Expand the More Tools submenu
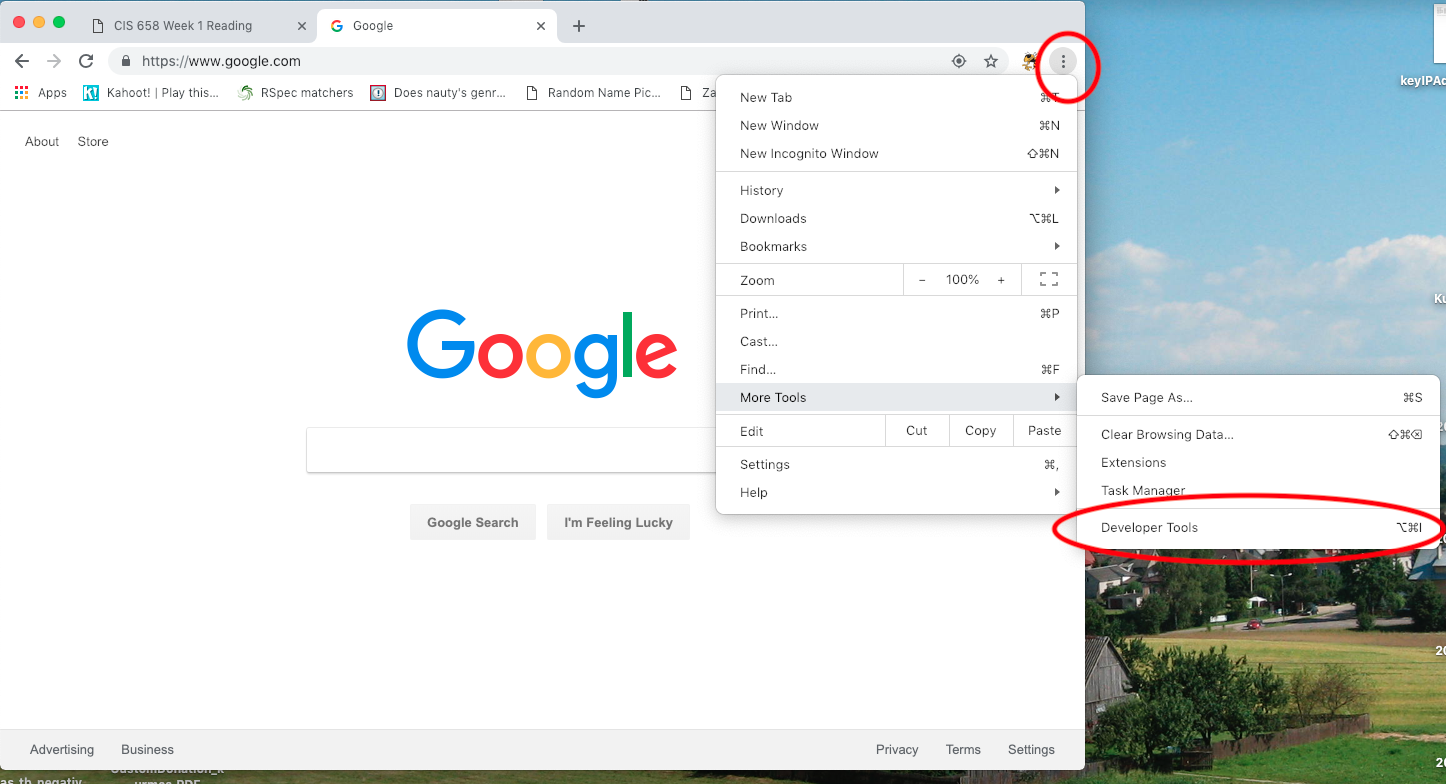 897,397
